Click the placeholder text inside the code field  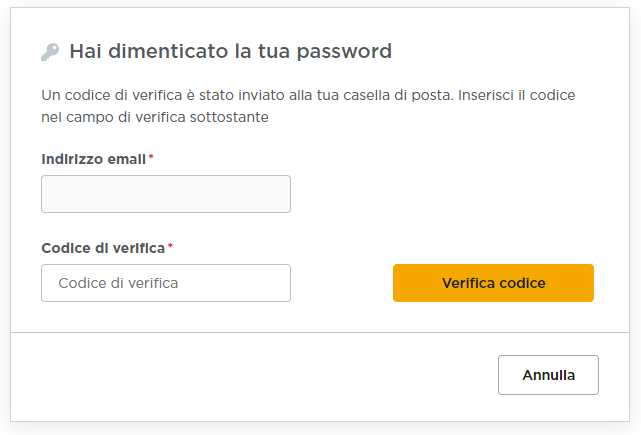point(118,283)
